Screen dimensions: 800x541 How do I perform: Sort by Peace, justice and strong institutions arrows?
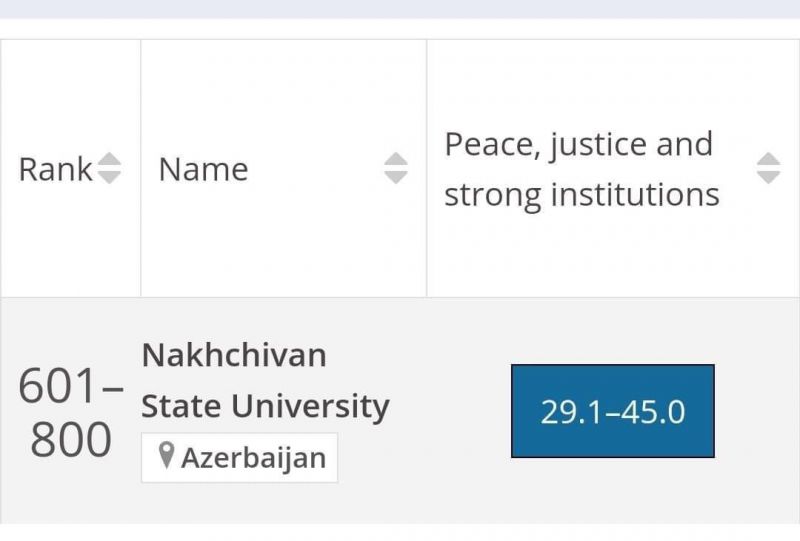[x=768, y=168]
